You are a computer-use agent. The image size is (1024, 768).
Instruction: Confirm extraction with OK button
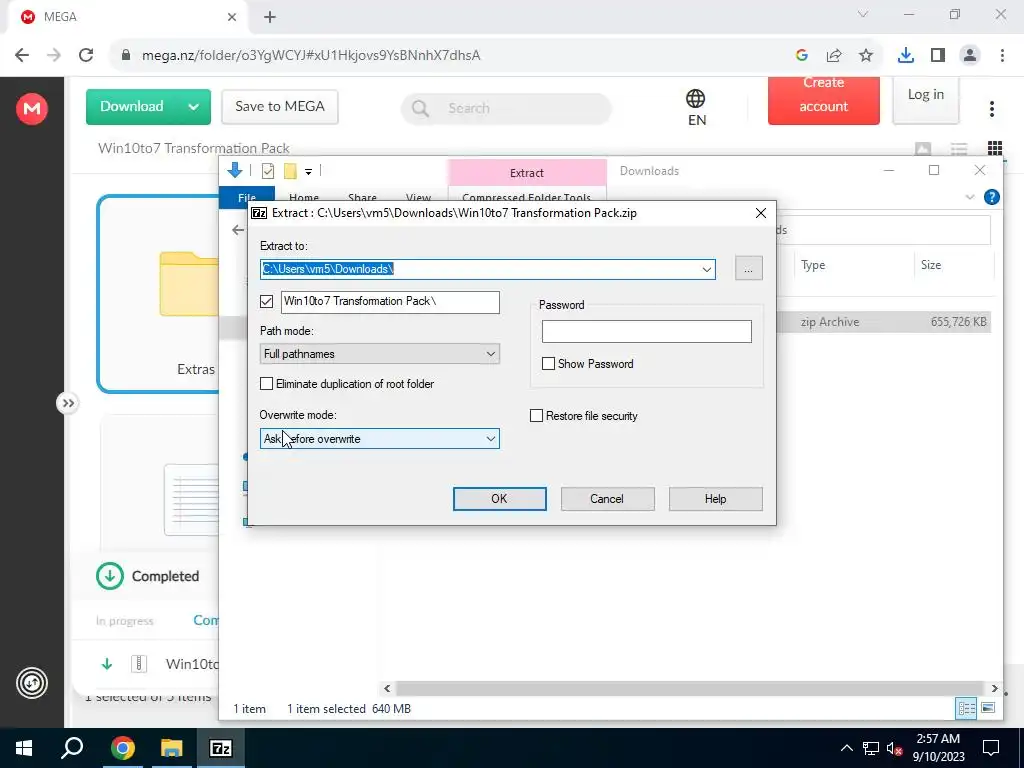(x=500, y=499)
